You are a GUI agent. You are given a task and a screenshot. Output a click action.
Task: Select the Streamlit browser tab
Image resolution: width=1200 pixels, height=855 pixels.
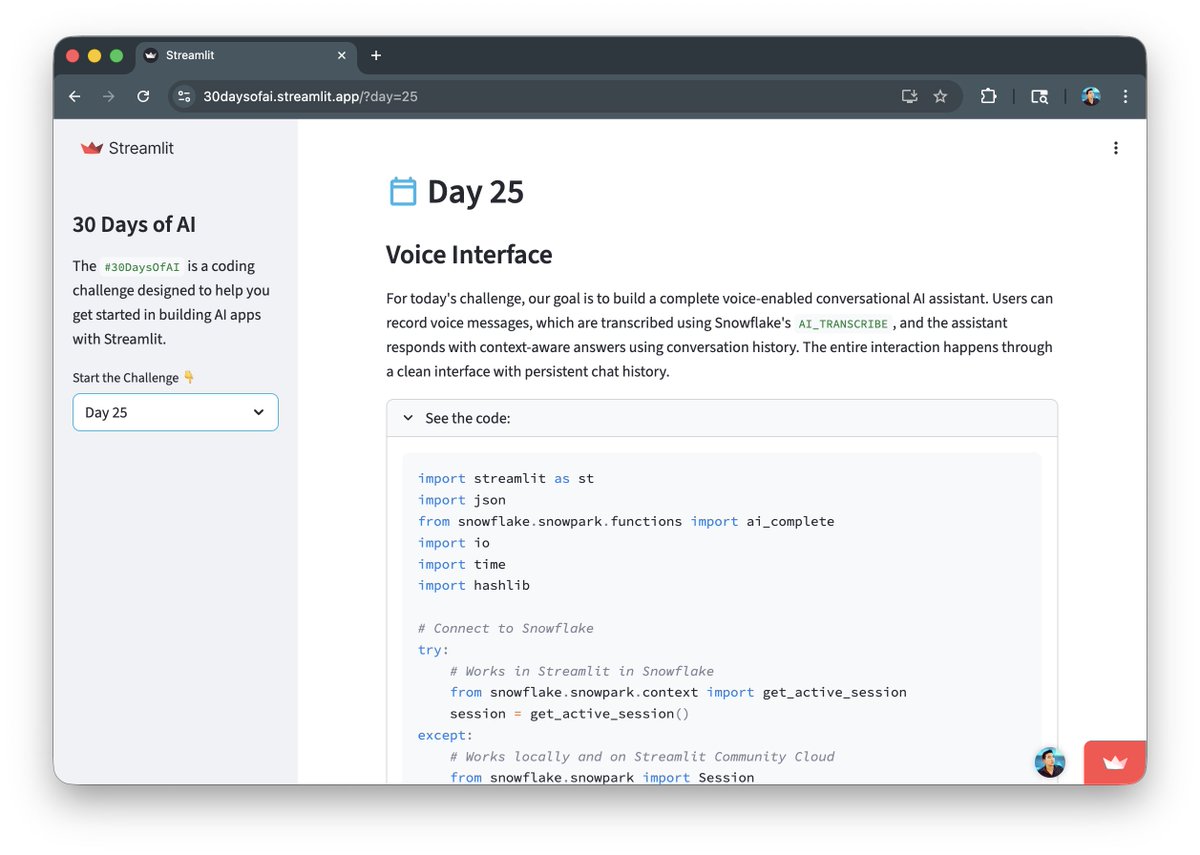click(246, 55)
